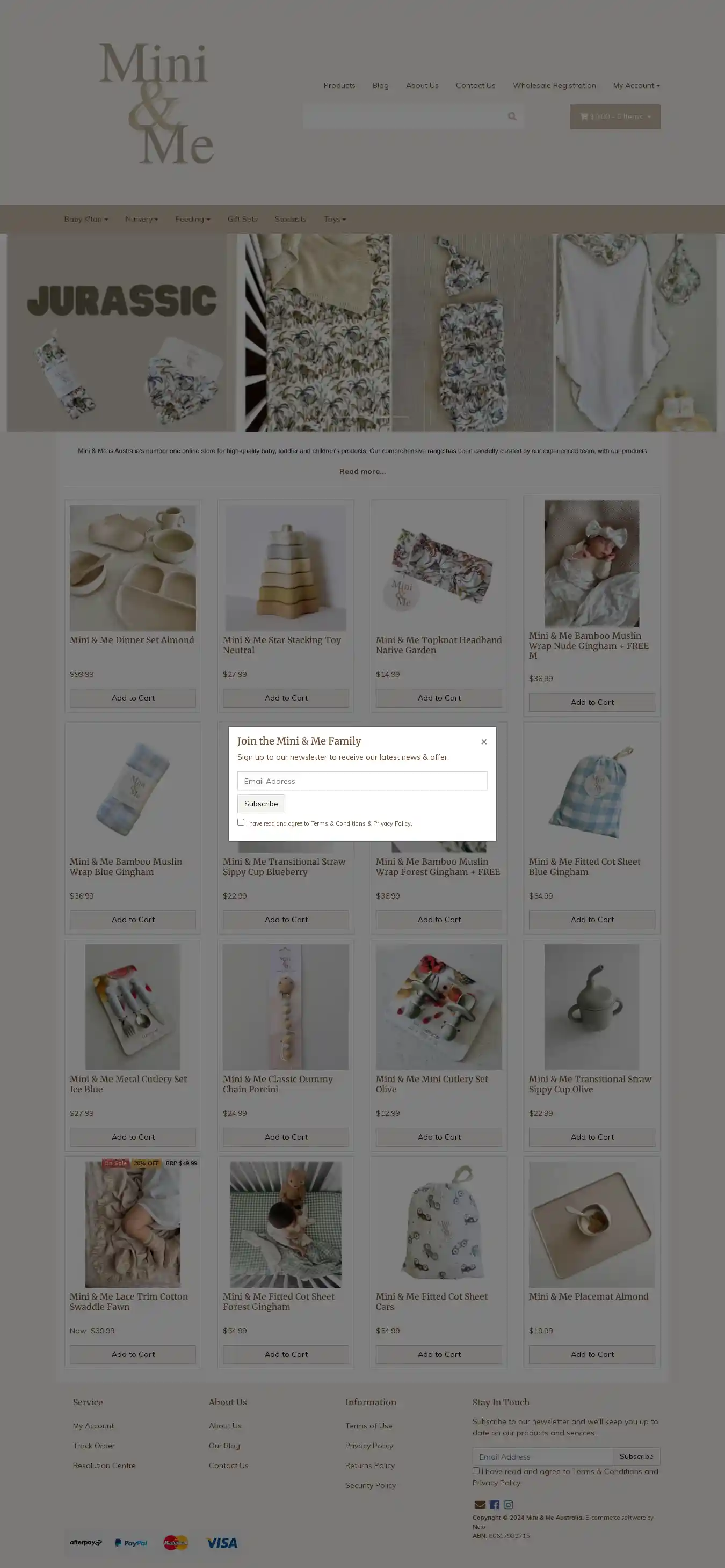Visit the Facebook page icon

click(x=494, y=1505)
